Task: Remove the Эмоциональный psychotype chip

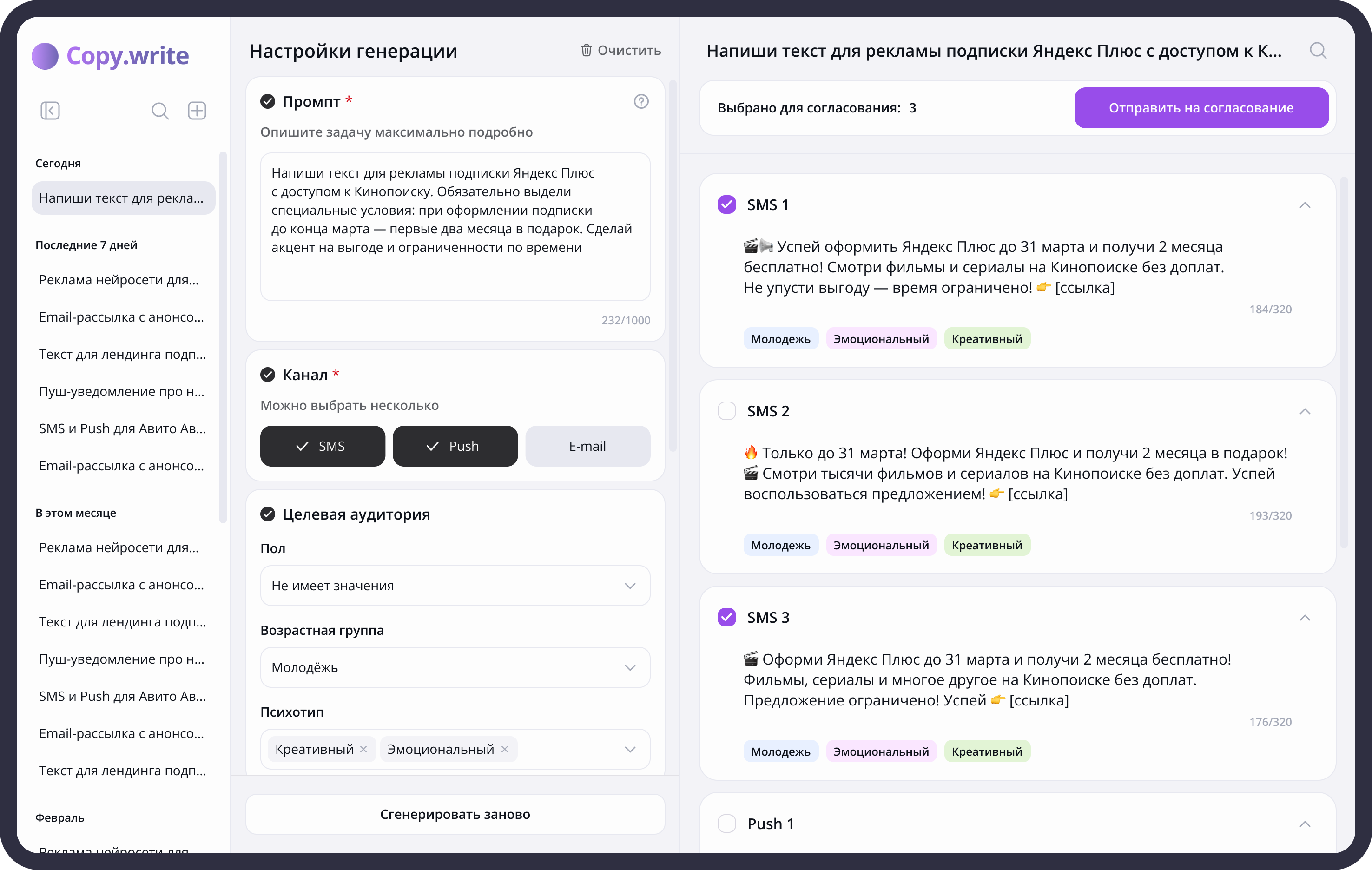Action: [504, 749]
